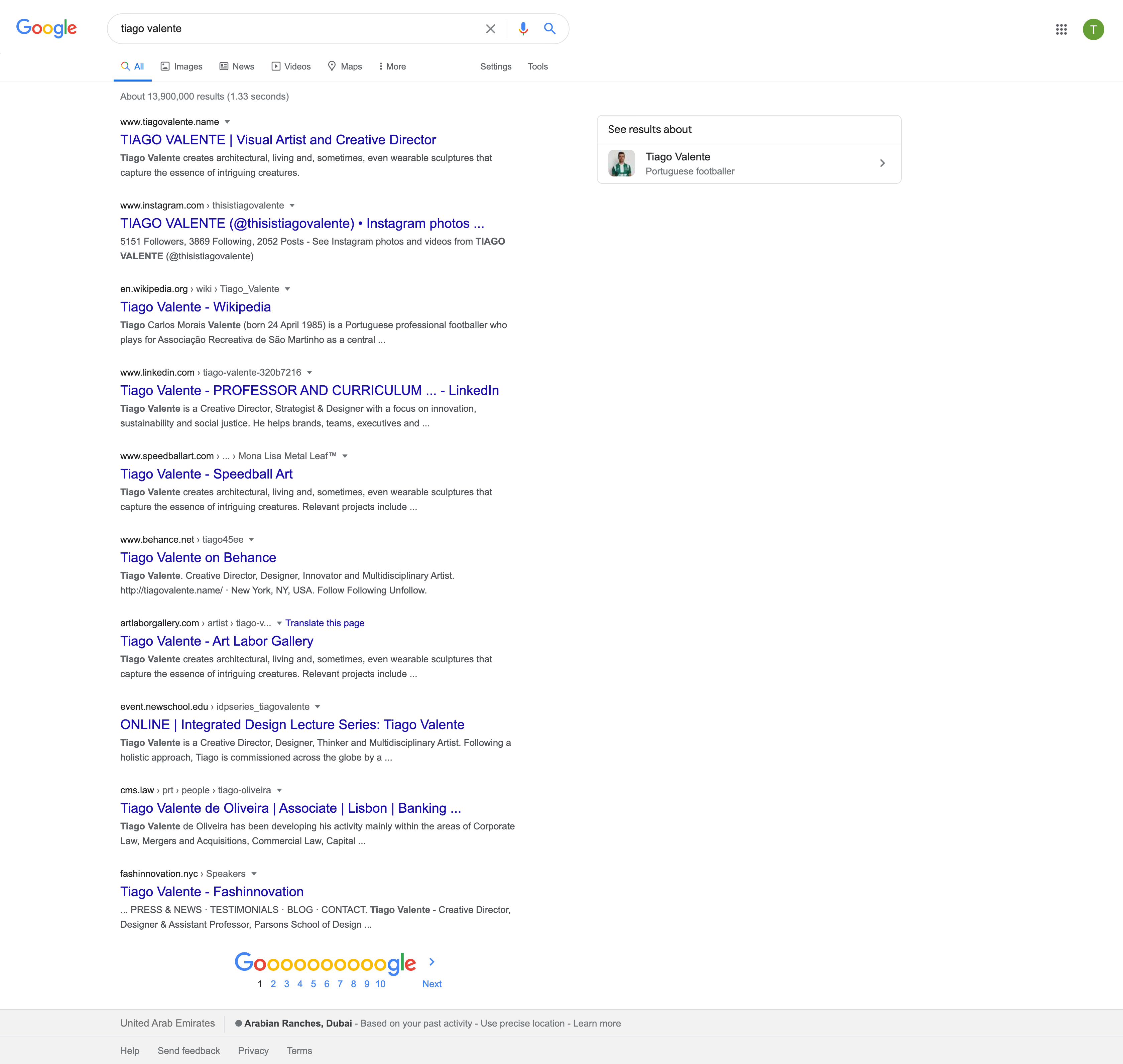Click Translate this page link
1123x1064 pixels.
coord(325,623)
